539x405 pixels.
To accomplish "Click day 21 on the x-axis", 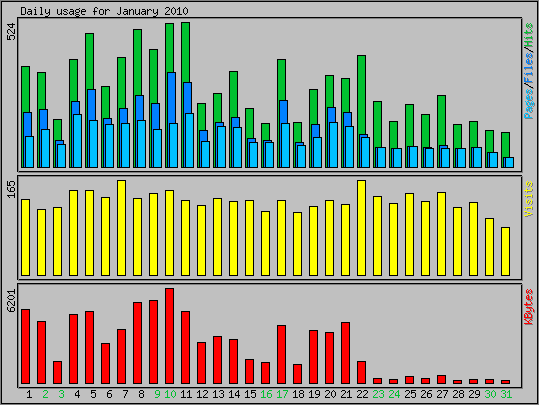I will (x=346, y=394).
